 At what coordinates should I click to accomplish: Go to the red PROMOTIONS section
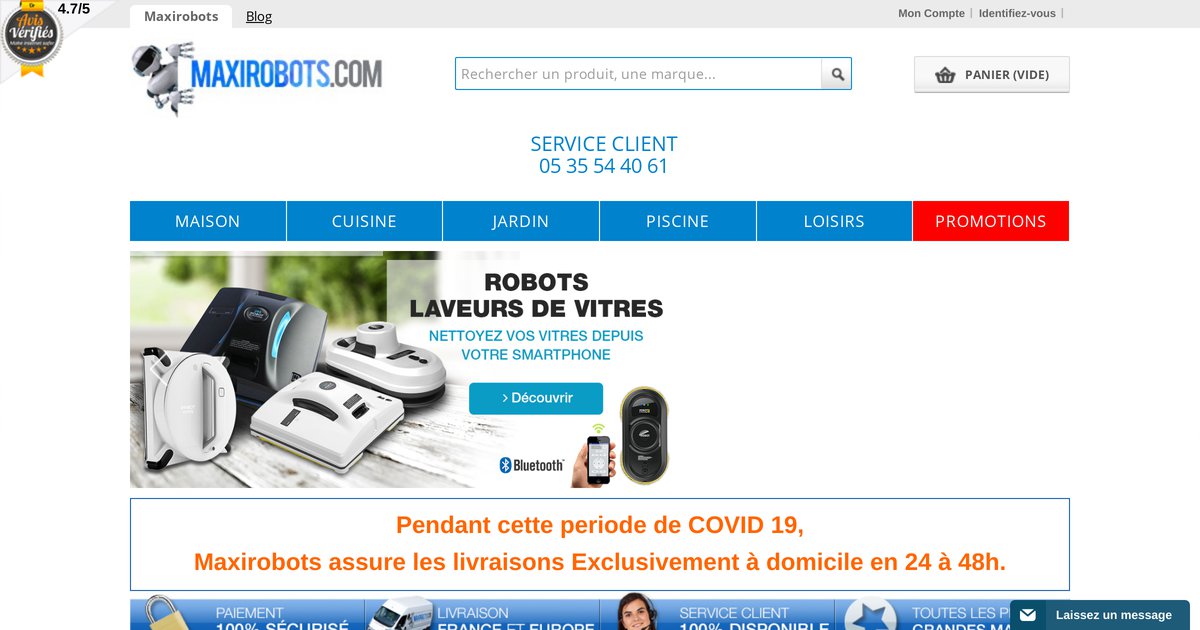tap(991, 221)
